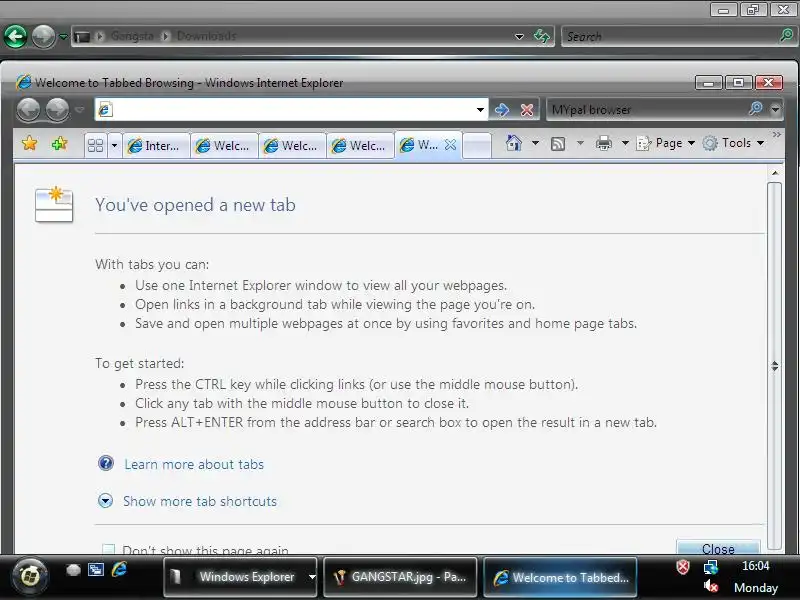Click in the Internet Explorer address bar
The image size is (800, 600).
291,109
